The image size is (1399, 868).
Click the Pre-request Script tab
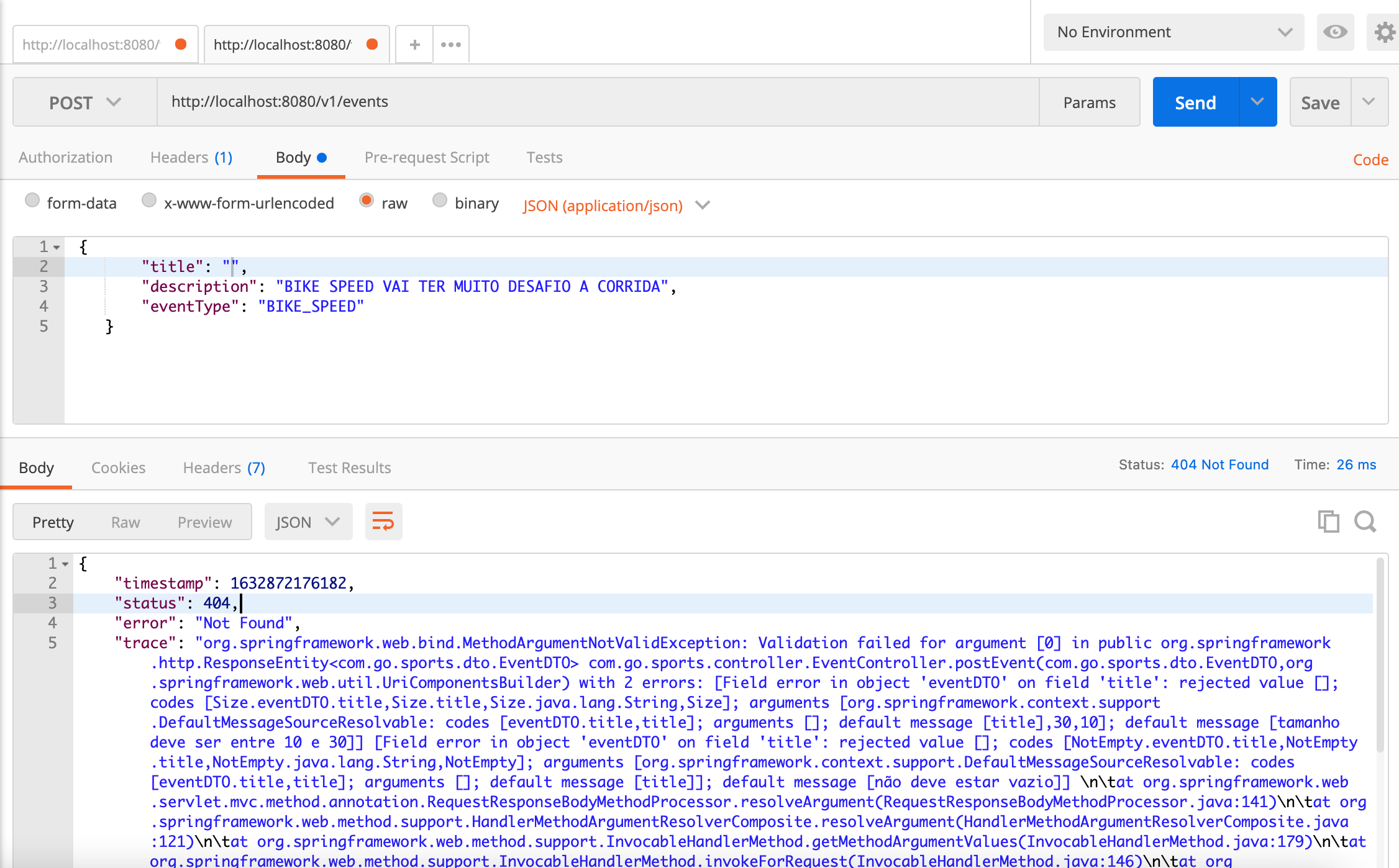pos(427,157)
